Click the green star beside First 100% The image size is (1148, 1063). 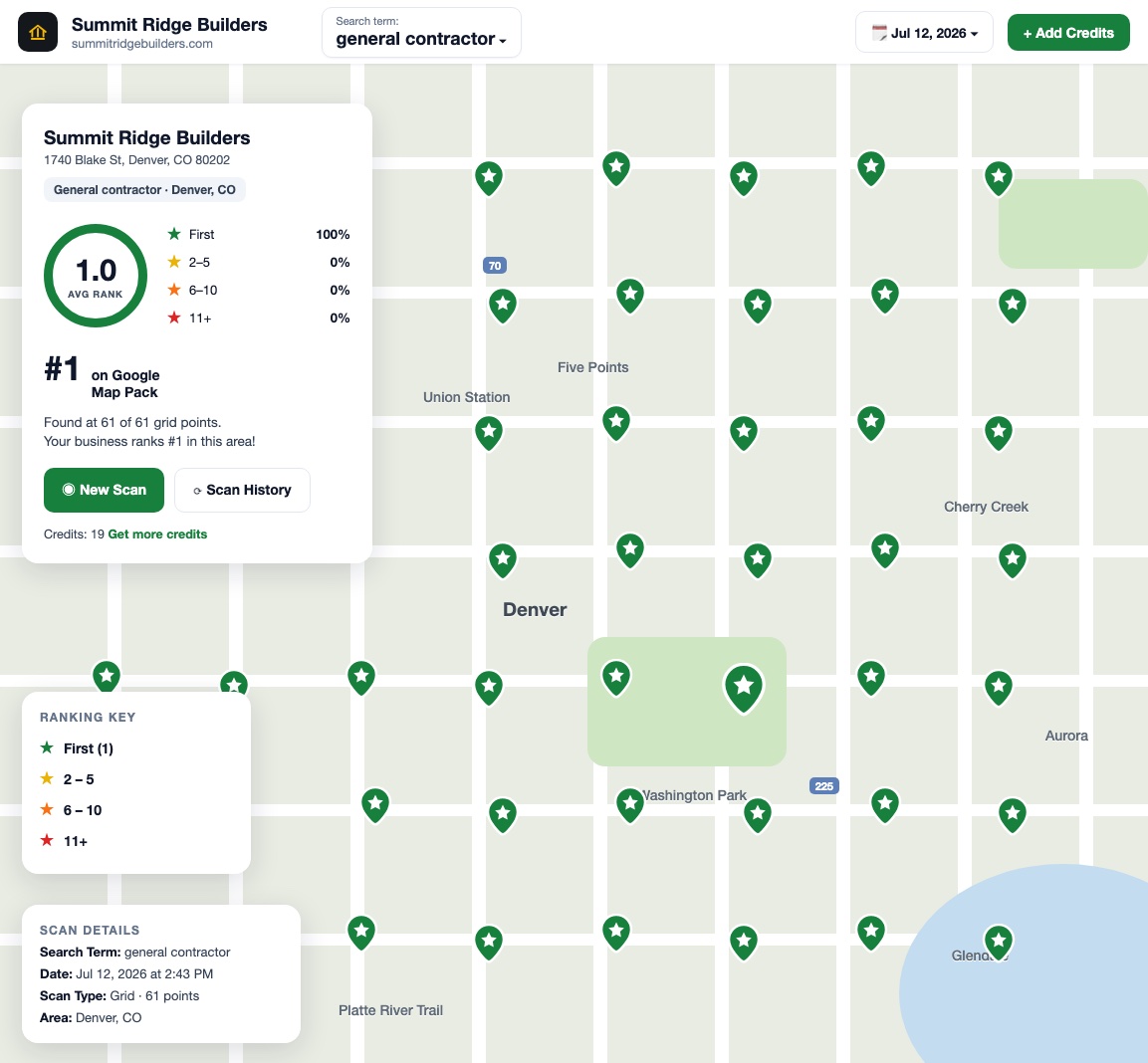pyautogui.click(x=174, y=234)
